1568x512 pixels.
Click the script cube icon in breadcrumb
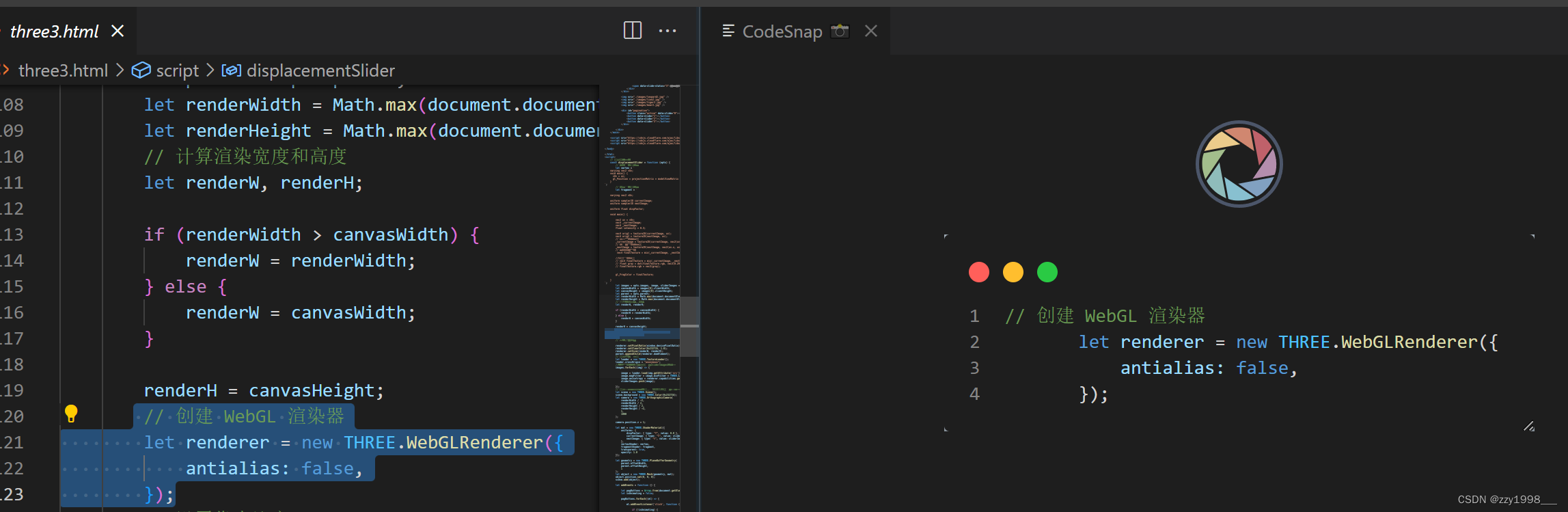(141, 70)
